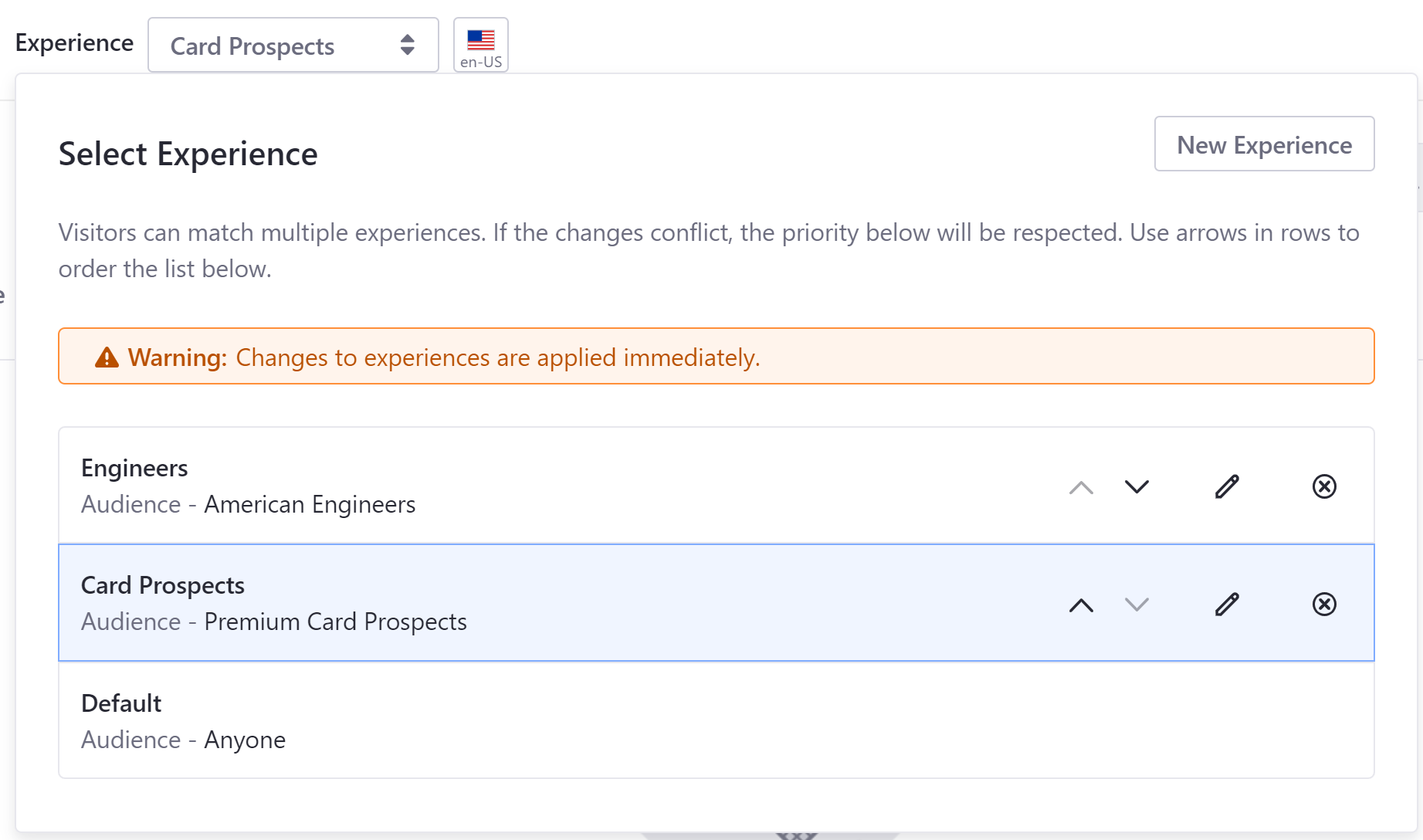Move Engineers experience up in priority
The width and height of the screenshot is (1423, 840).
(x=1081, y=487)
